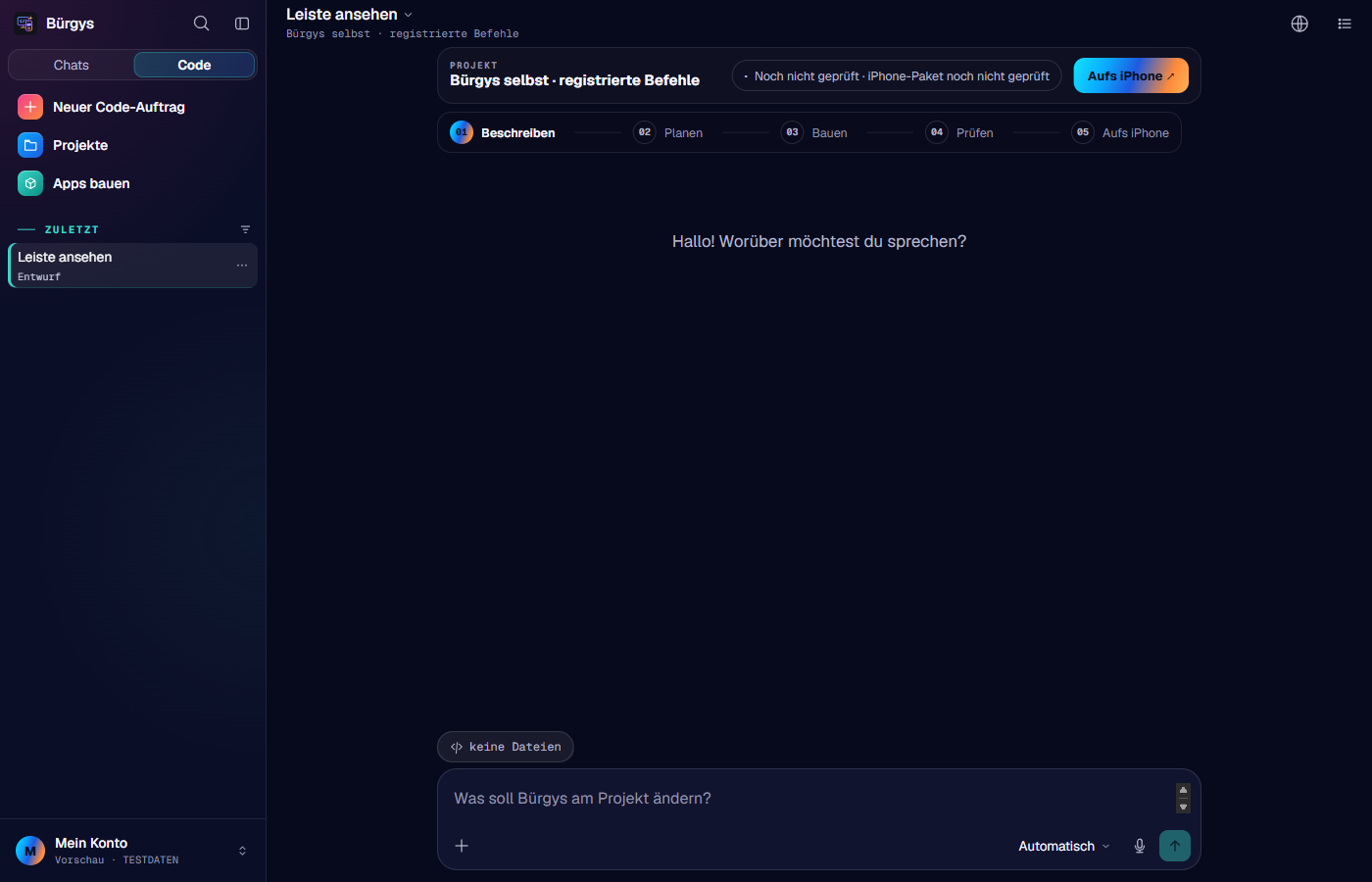This screenshot has height=882, width=1372.
Task: Click the plus attach icon in composer
Action: 462,846
